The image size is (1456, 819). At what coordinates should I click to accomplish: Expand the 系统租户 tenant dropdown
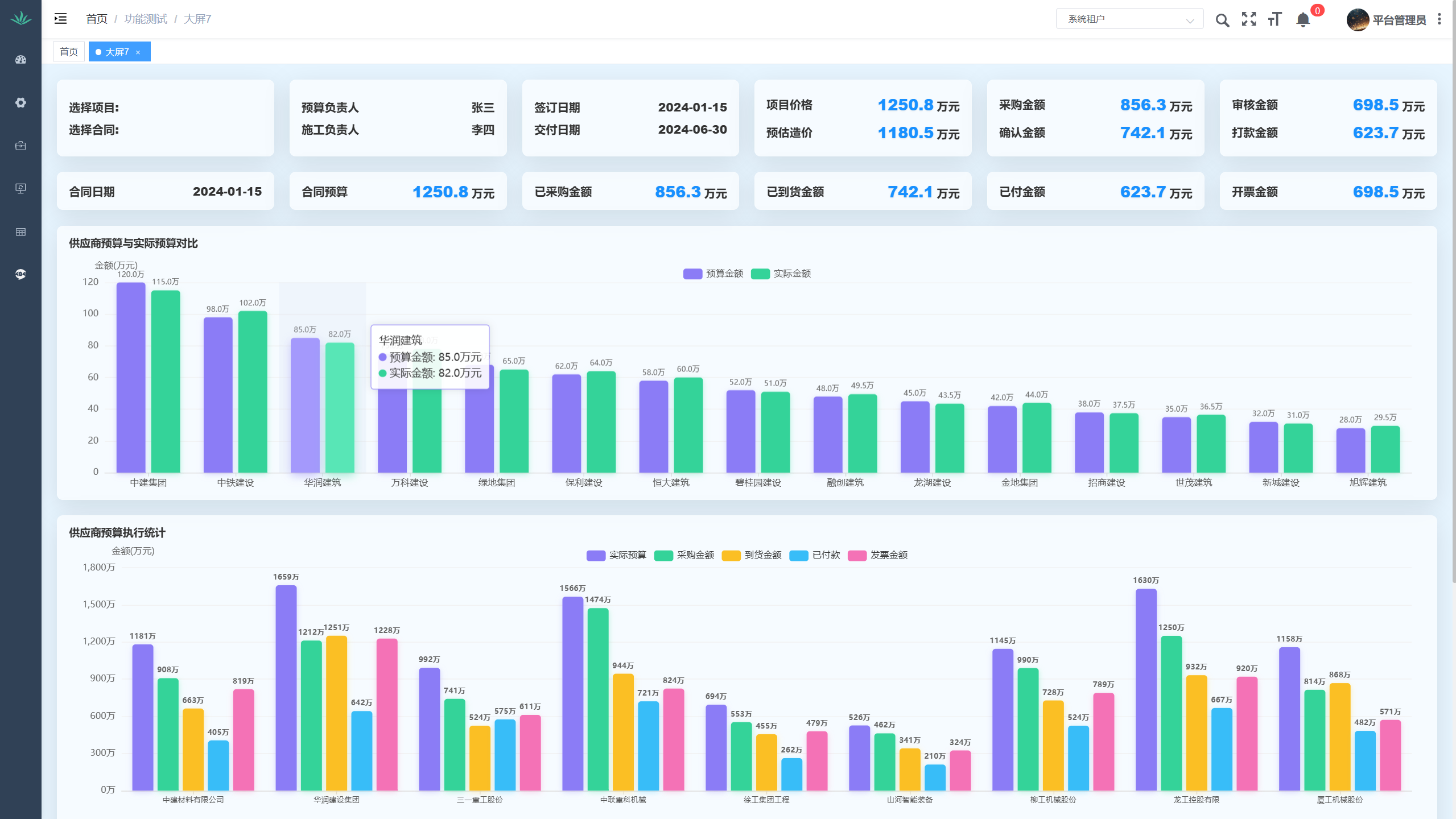click(x=1129, y=19)
